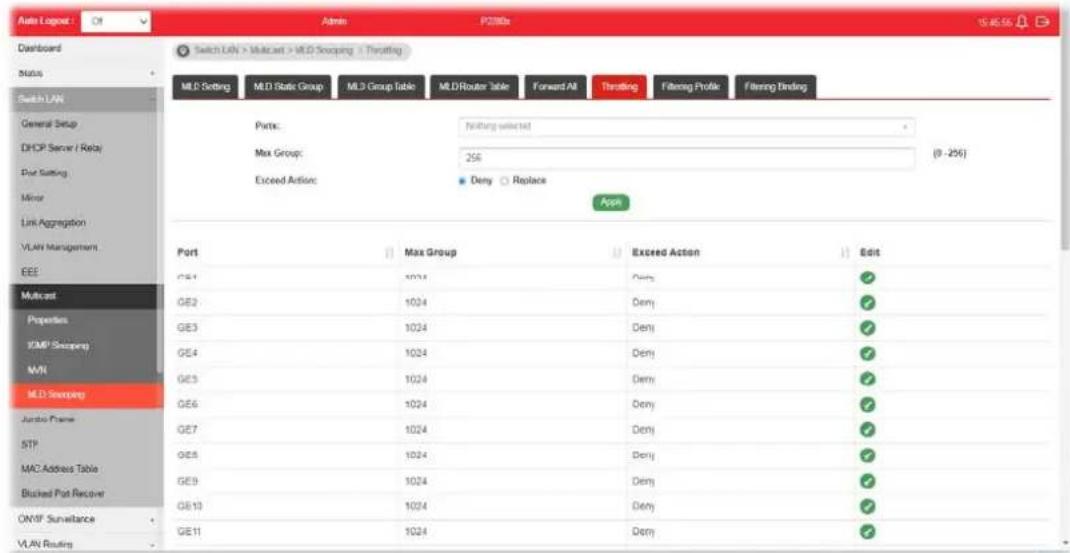
Task: Click the Port column header
Action: point(187,253)
